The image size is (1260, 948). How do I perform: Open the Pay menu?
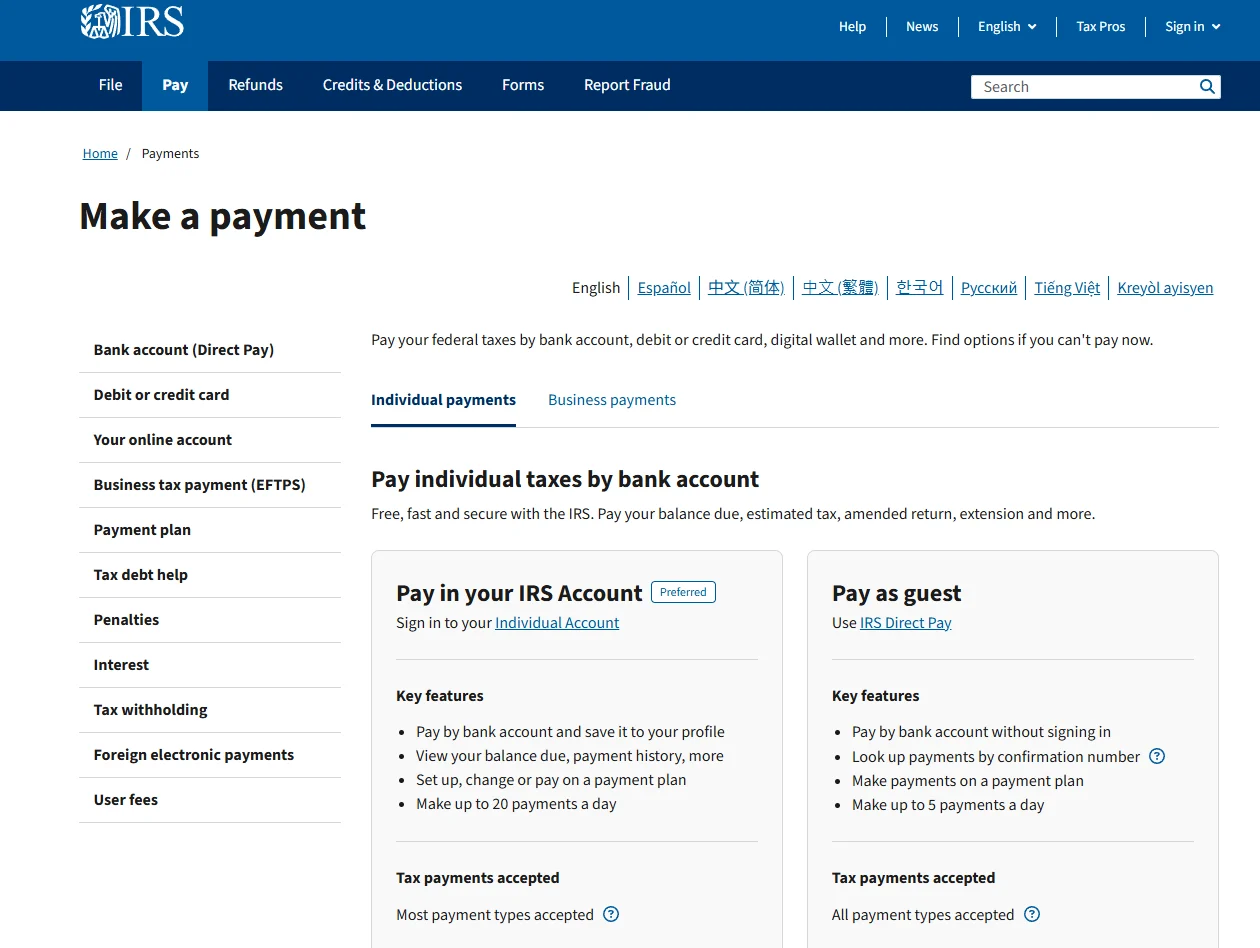coord(175,85)
